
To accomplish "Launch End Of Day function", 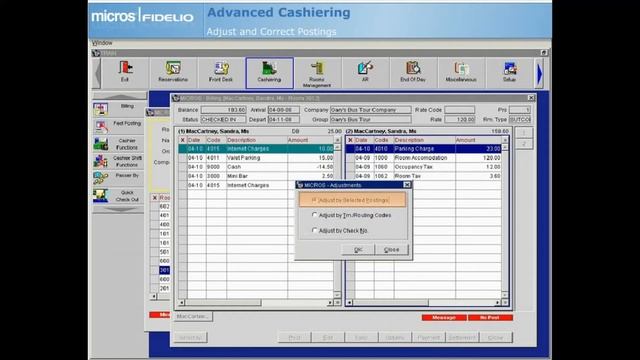I will (413, 72).
